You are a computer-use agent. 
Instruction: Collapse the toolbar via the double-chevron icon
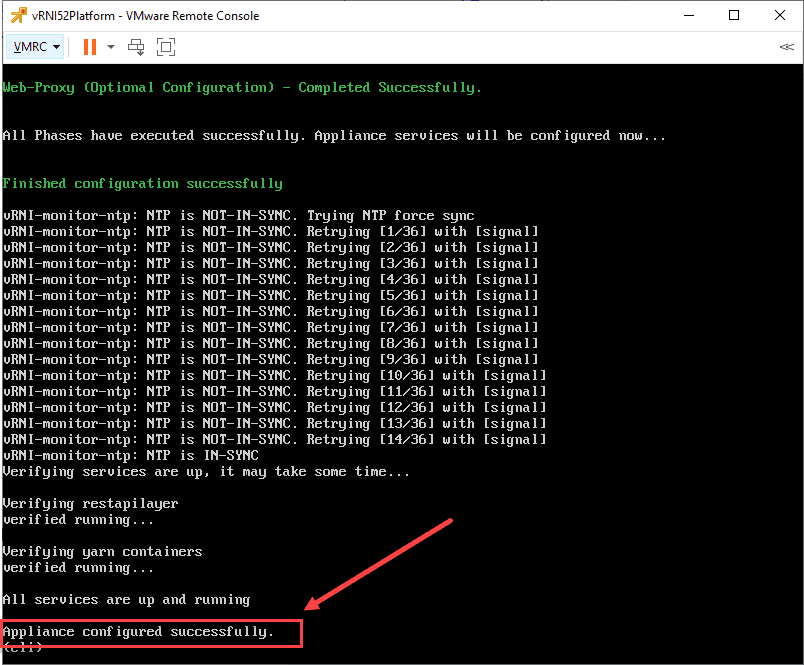(x=786, y=47)
